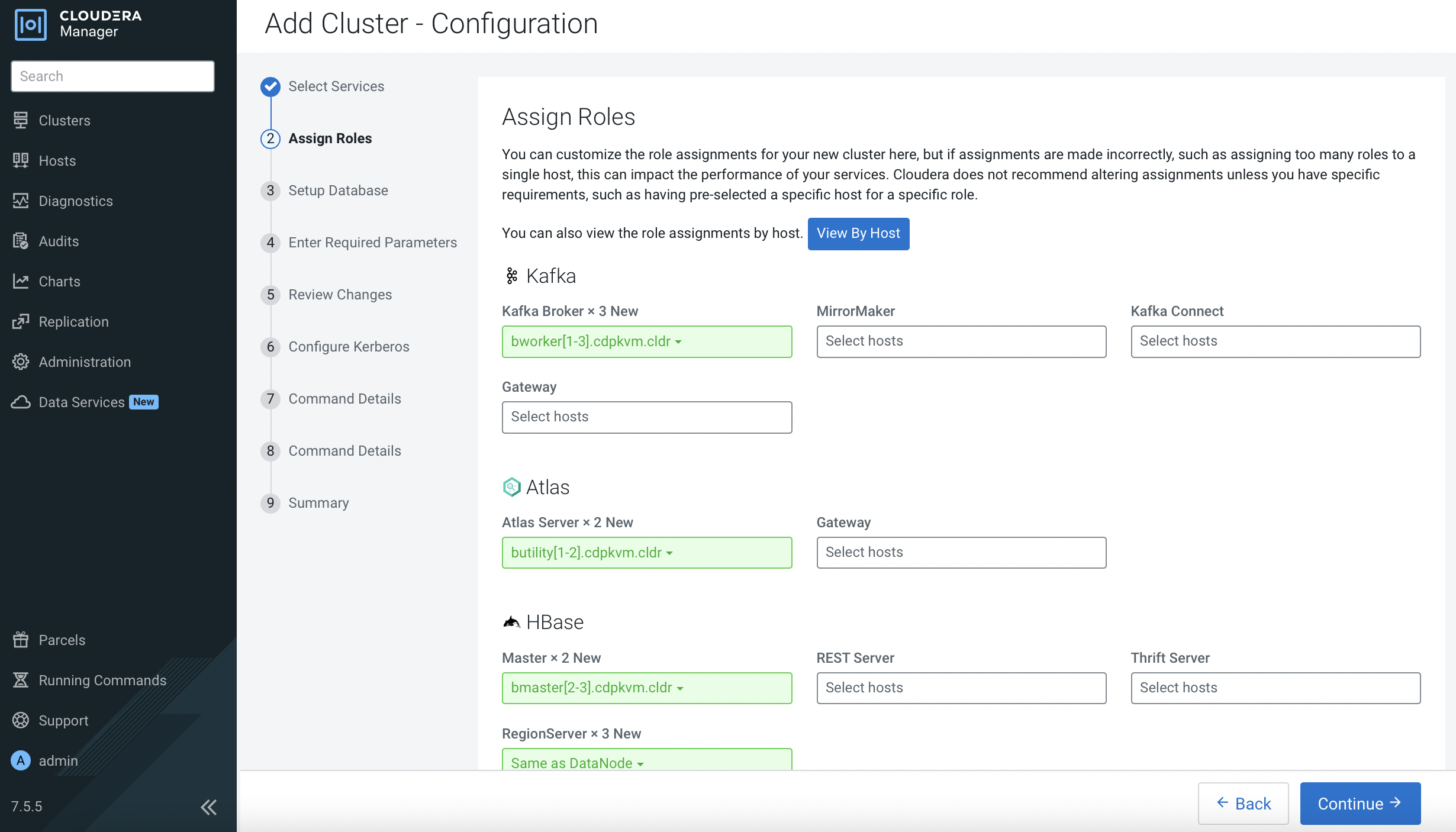Open the Clusters sidebar icon
This screenshot has width=1456, height=832.
tap(21, 120)
